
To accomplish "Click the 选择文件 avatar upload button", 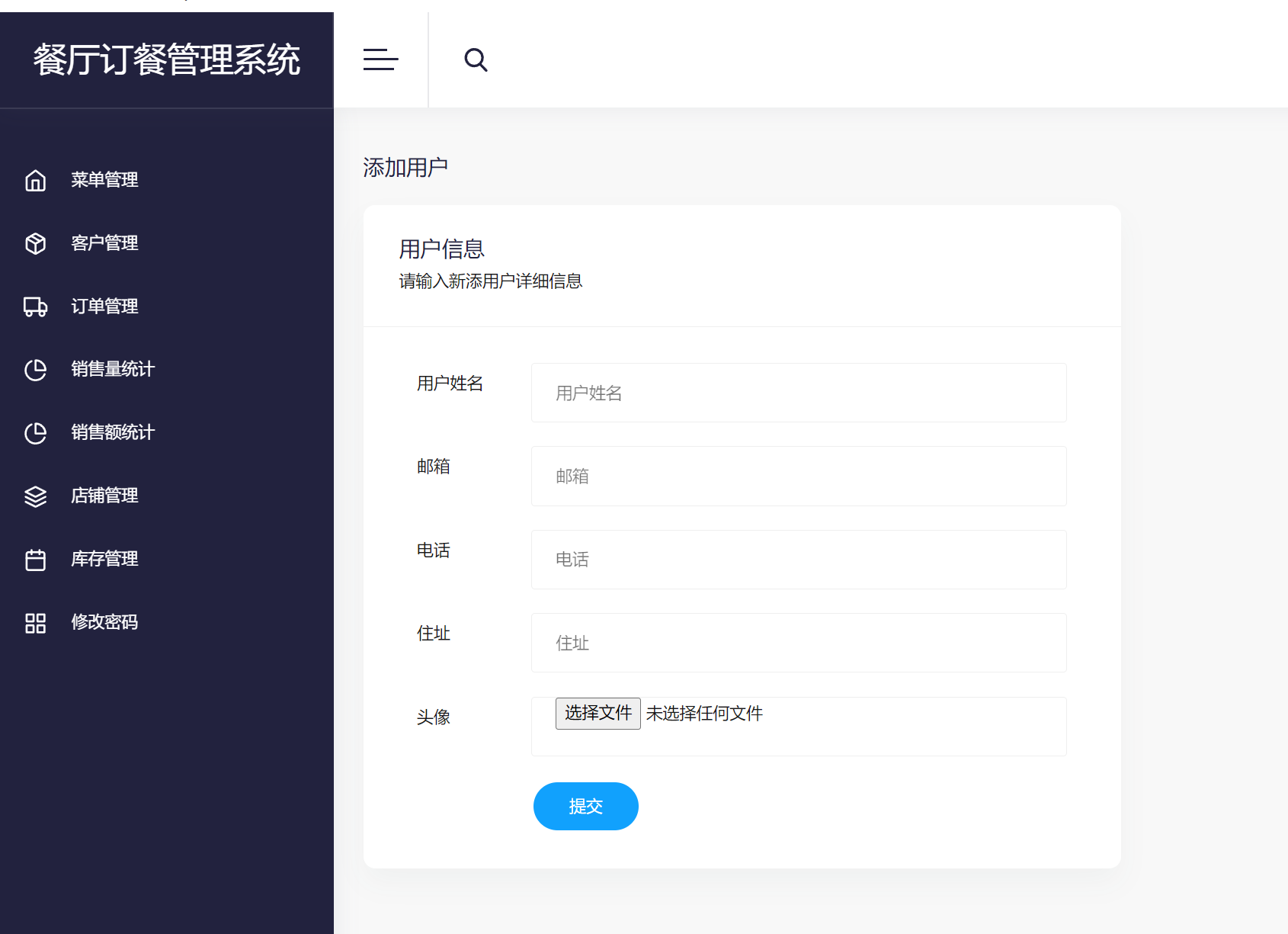I will [598, 714].
